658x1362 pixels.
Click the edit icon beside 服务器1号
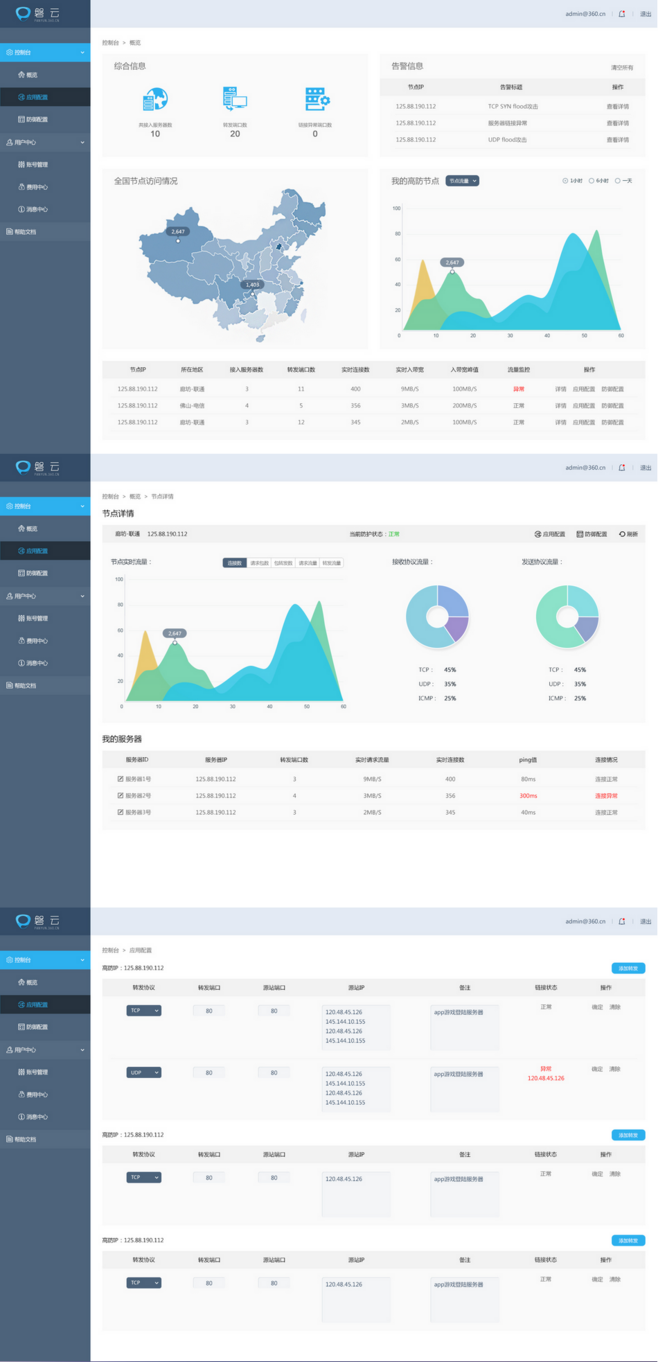point(121,779)
